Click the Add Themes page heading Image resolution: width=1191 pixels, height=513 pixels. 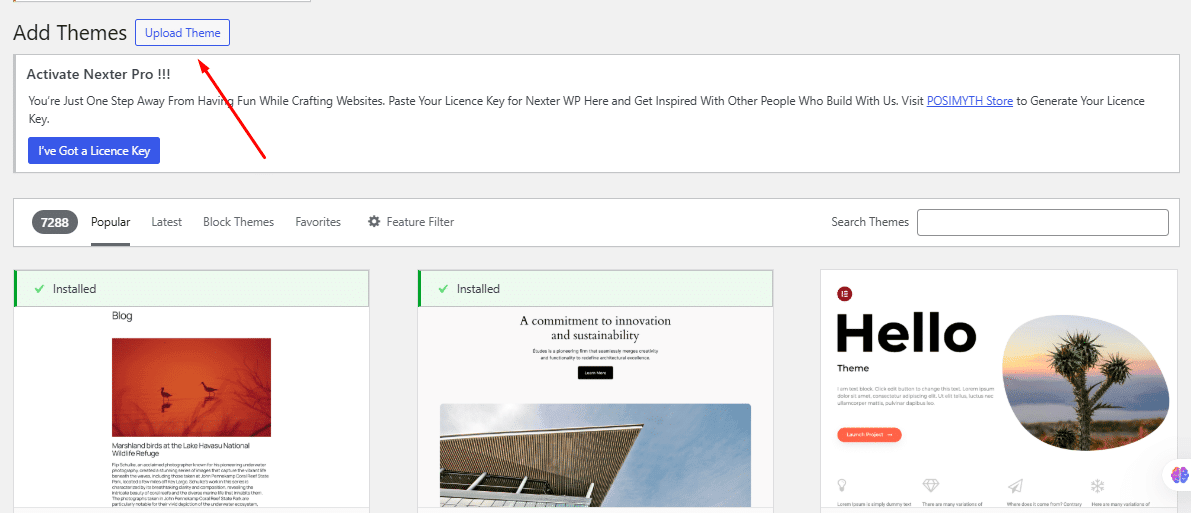click(70, 33)
